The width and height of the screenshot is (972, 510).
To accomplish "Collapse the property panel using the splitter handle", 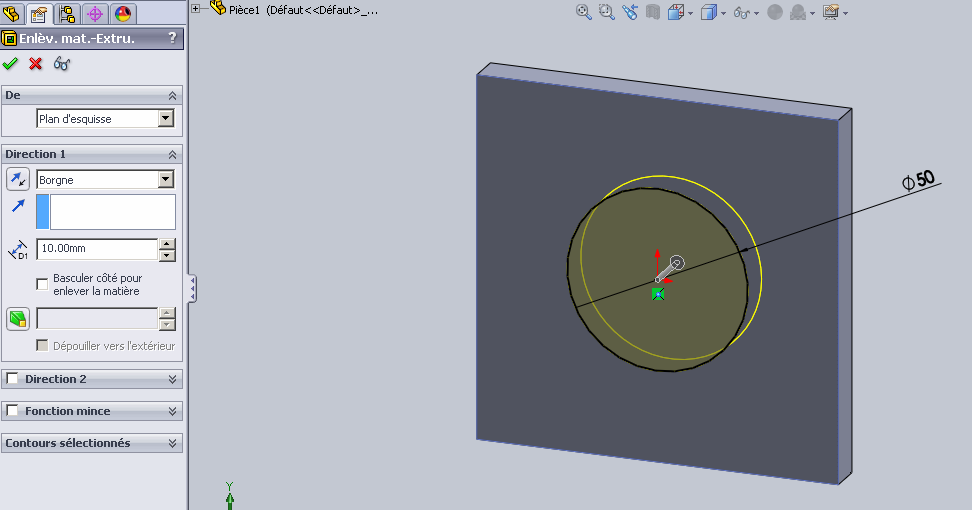I will coord(193,289).
